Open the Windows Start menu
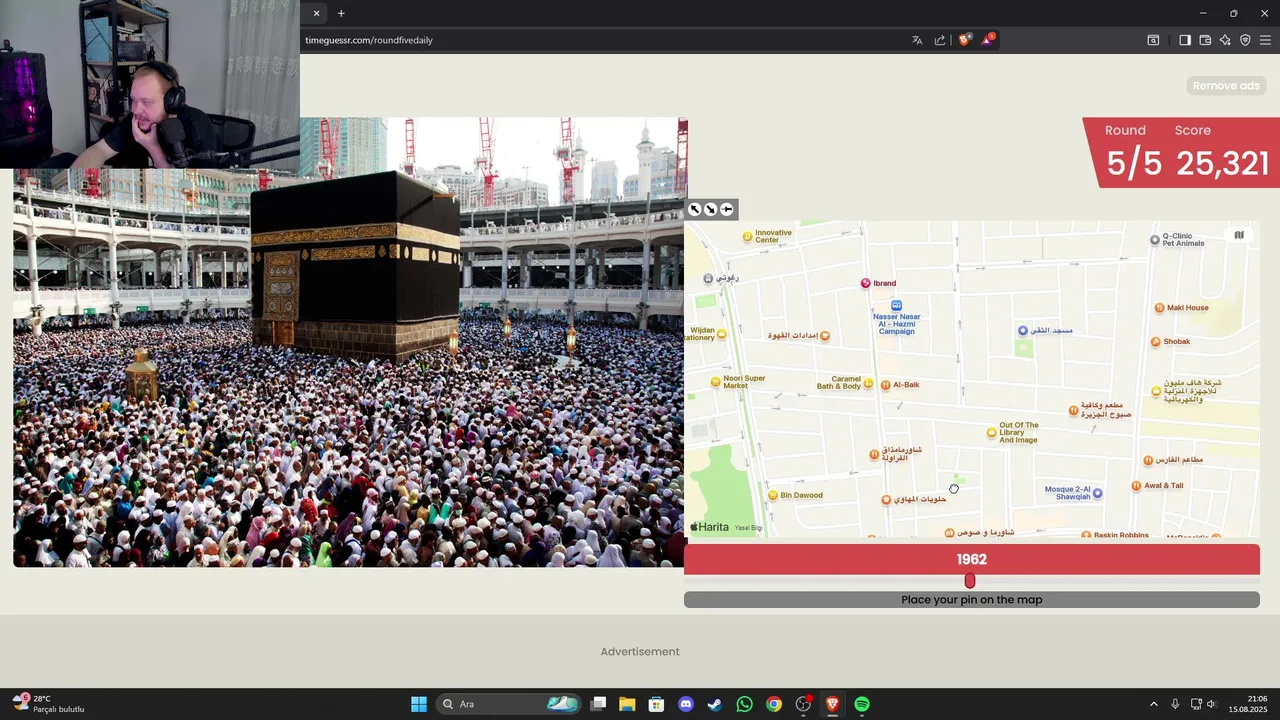1280x720 pixels. tap(419, 704)
